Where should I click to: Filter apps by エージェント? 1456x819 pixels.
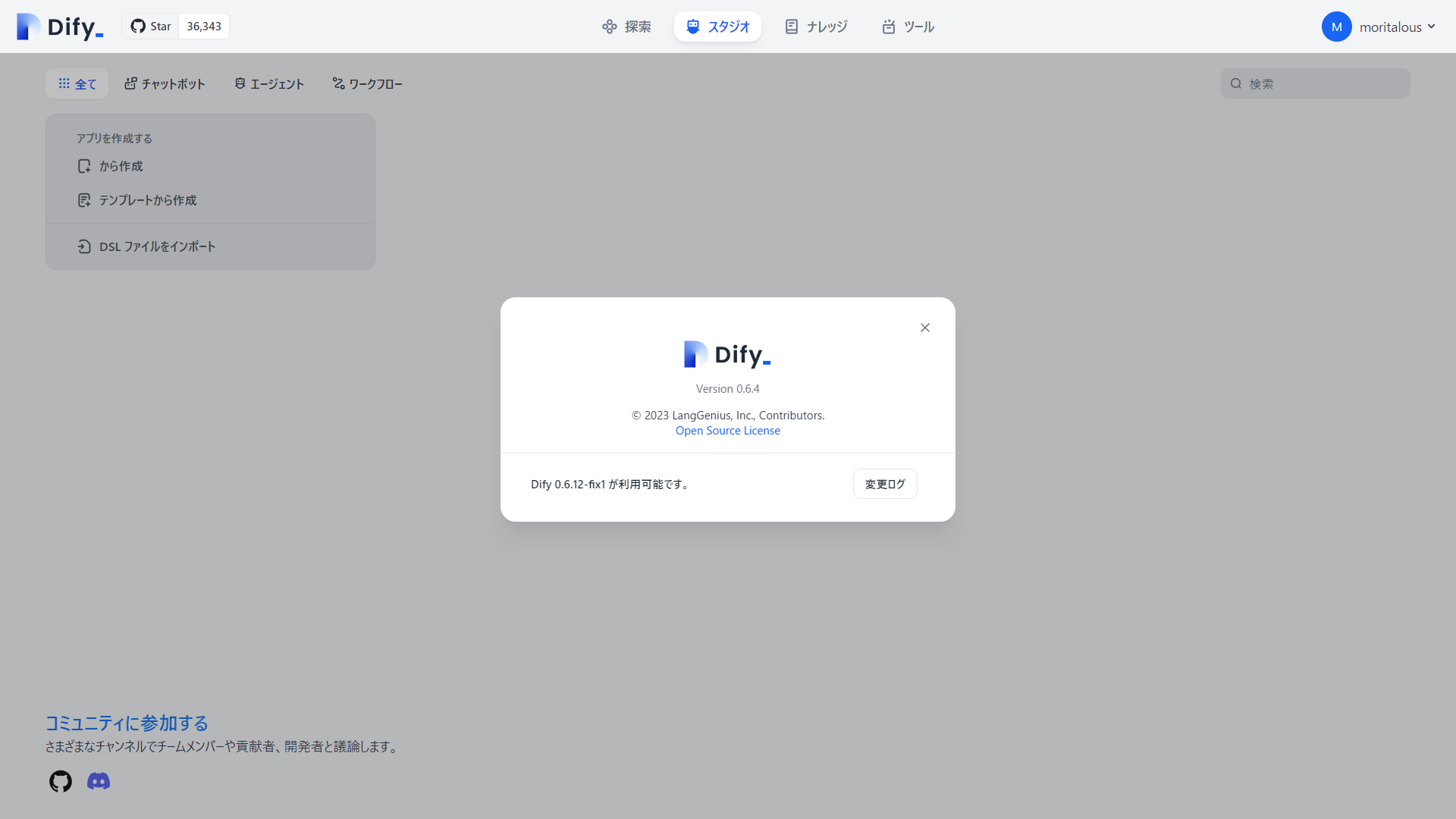coord(269,83)
